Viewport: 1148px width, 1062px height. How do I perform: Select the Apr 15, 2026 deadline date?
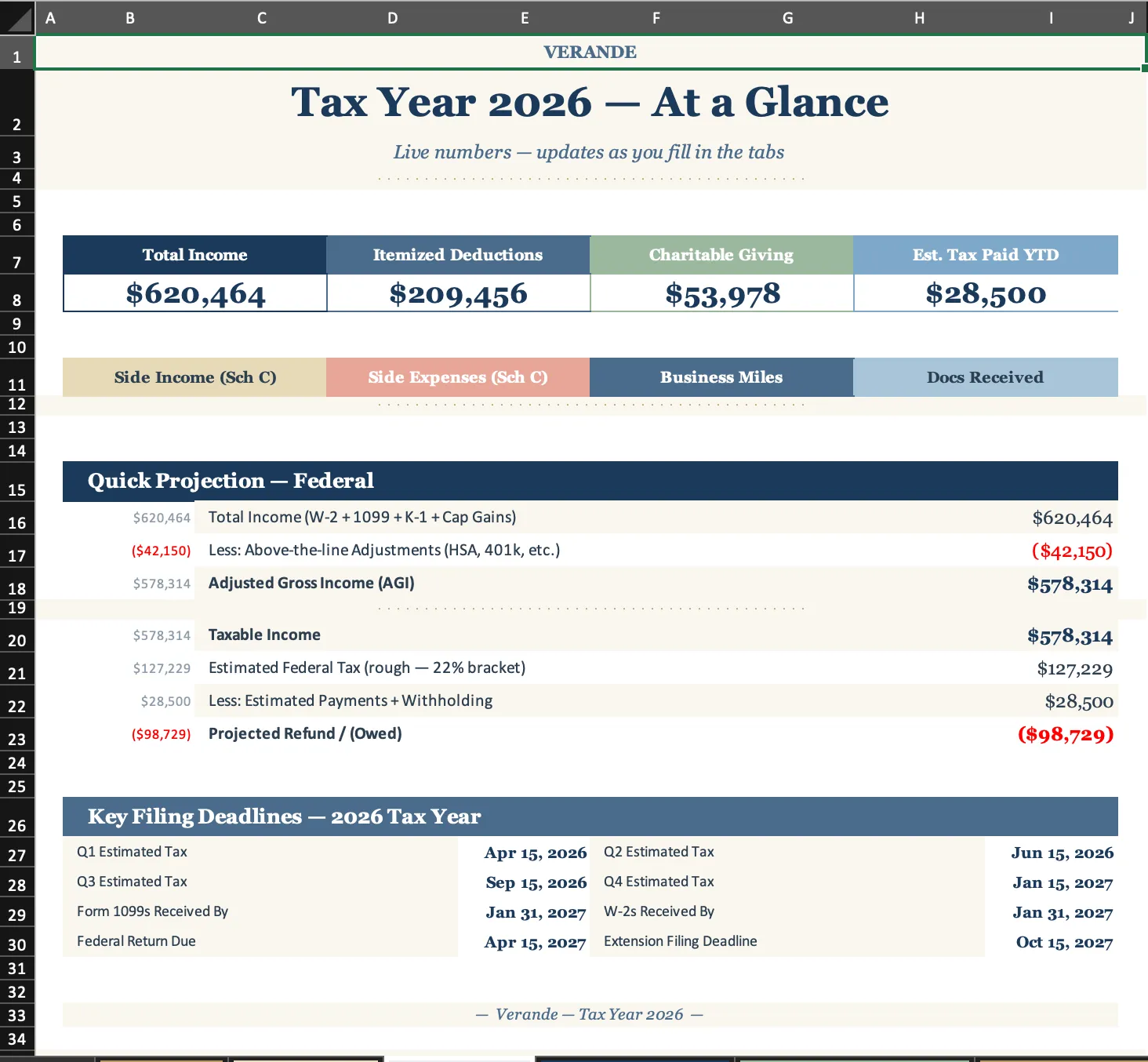tap(536, 853)
